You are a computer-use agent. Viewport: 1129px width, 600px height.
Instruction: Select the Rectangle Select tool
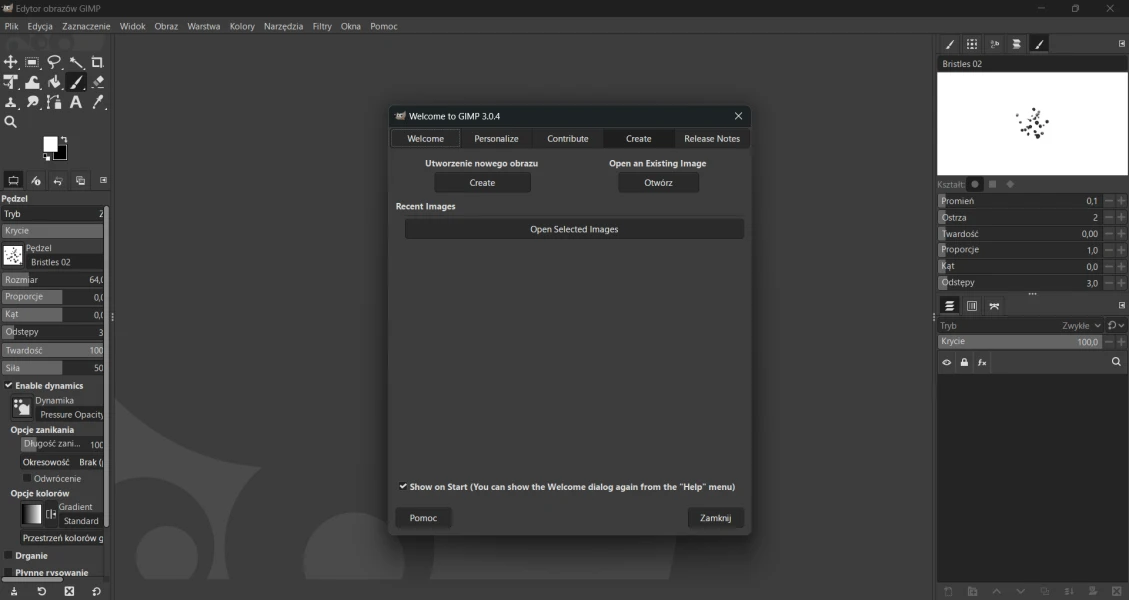pyautogui.click(x=32, y=62)
